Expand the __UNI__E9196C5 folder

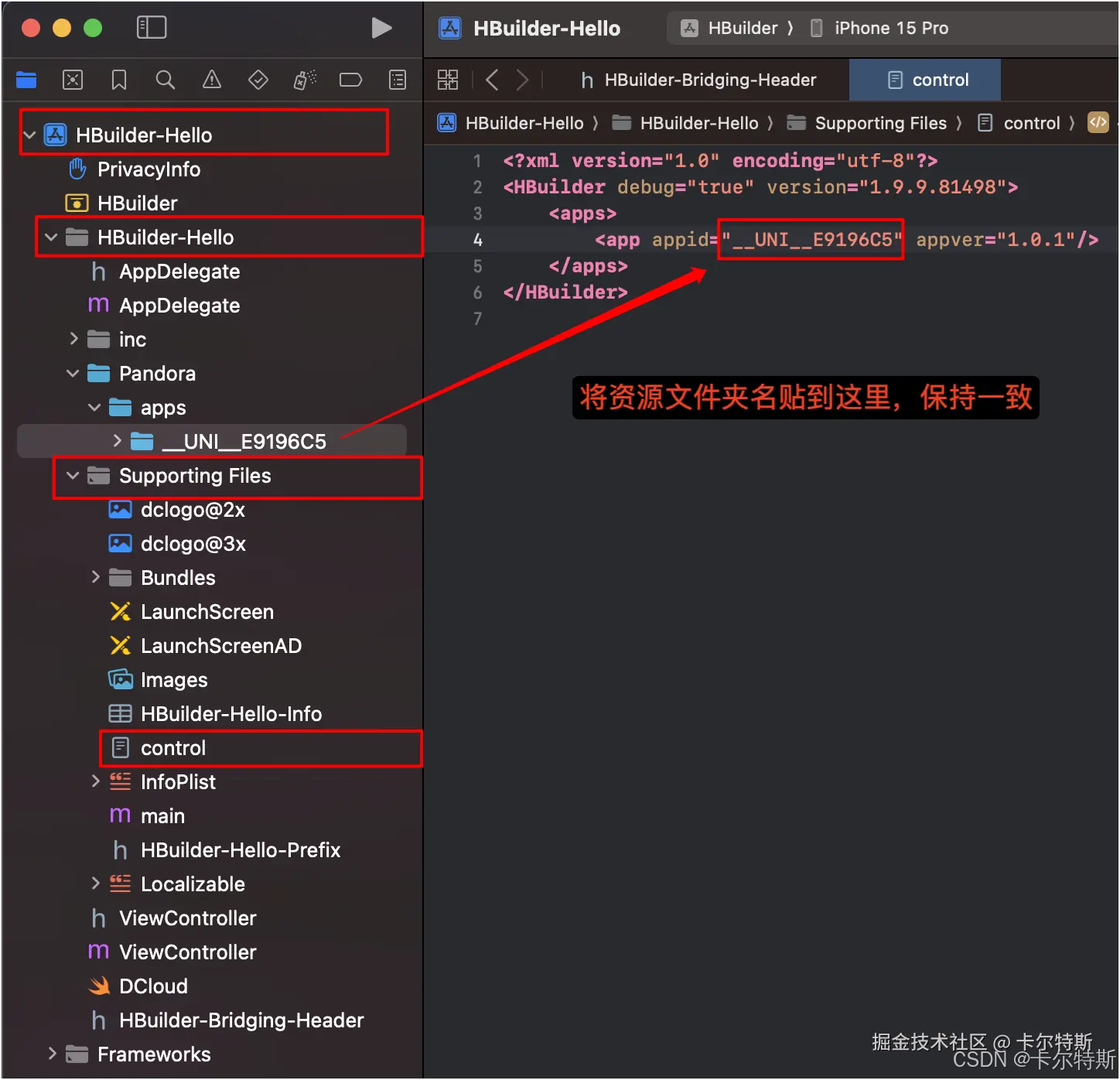(x=117, y=441)
